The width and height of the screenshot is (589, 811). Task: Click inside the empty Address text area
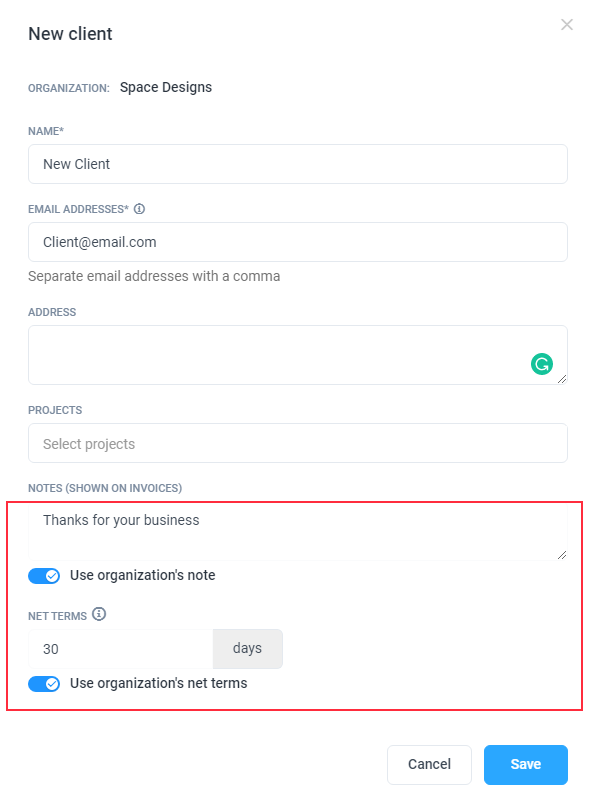point(298,355)
